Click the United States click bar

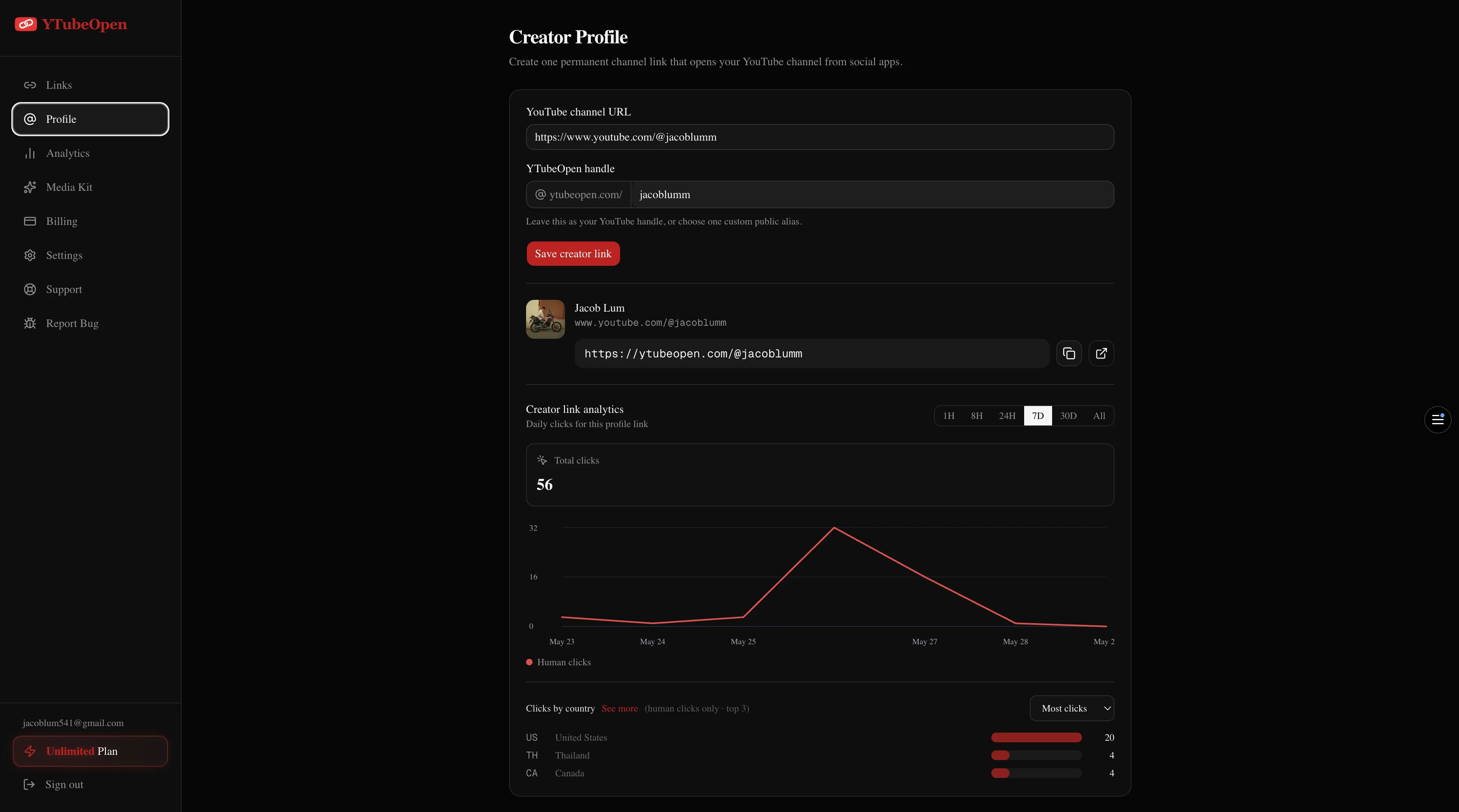[1036, 737]
